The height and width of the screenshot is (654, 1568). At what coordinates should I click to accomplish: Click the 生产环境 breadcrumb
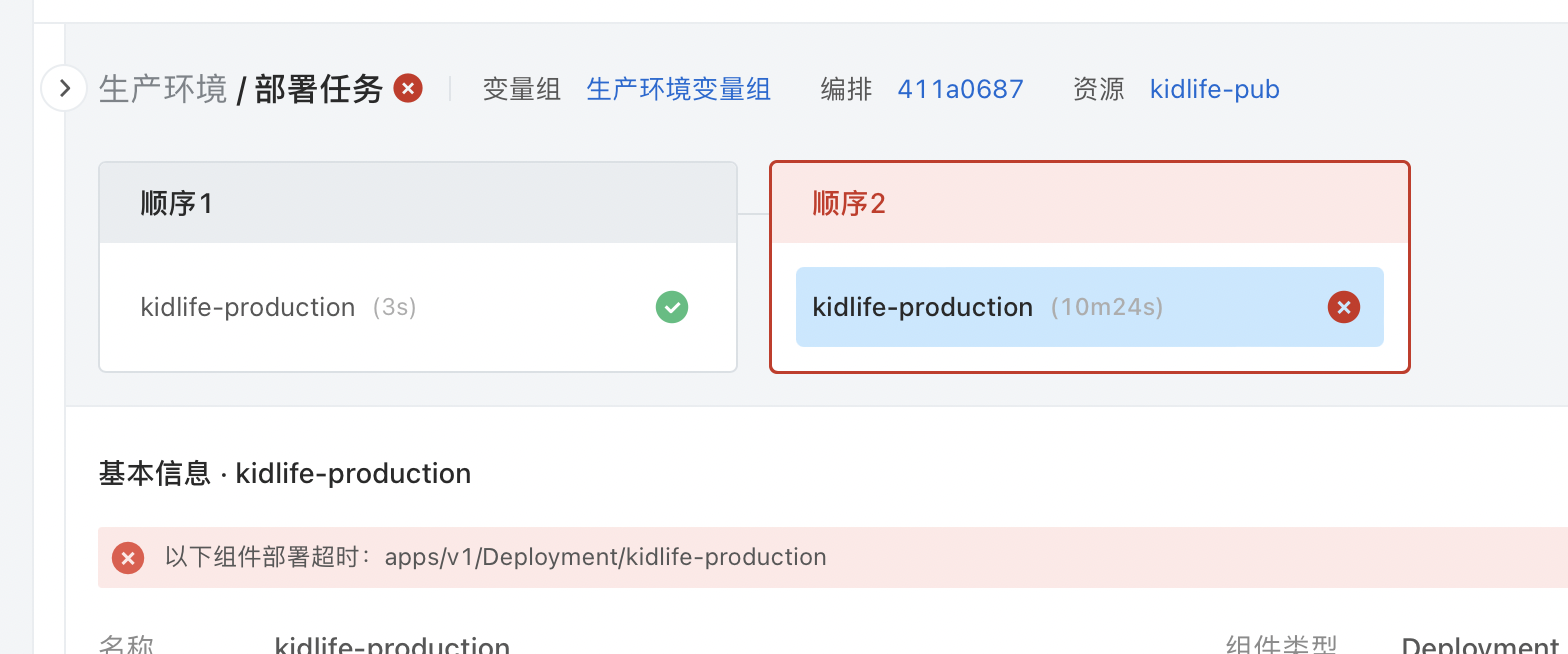[163, 90]
